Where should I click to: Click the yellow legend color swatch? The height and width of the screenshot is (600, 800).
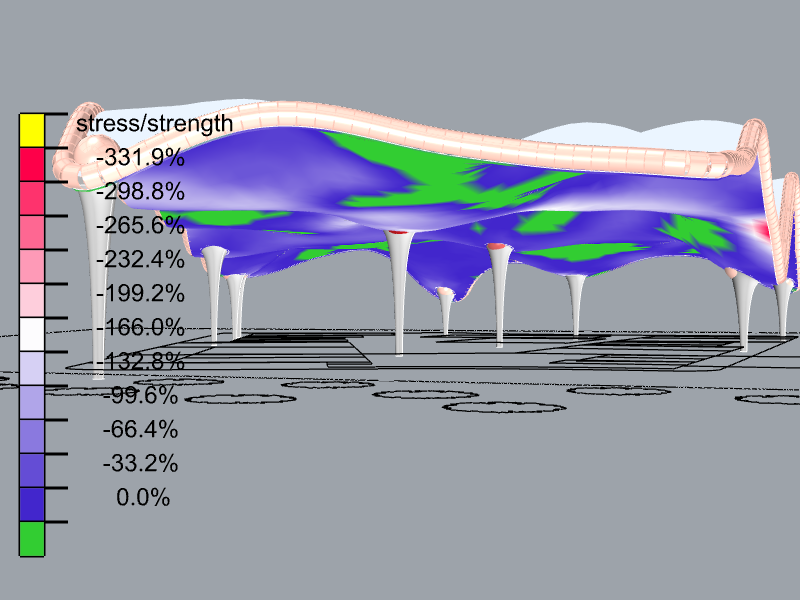(32, 131)
